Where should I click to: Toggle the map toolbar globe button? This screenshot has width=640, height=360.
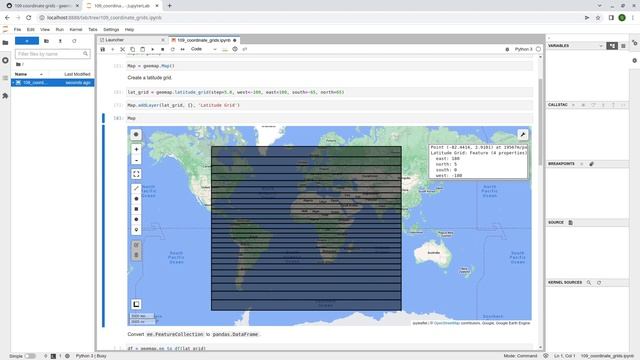(136, 134)
